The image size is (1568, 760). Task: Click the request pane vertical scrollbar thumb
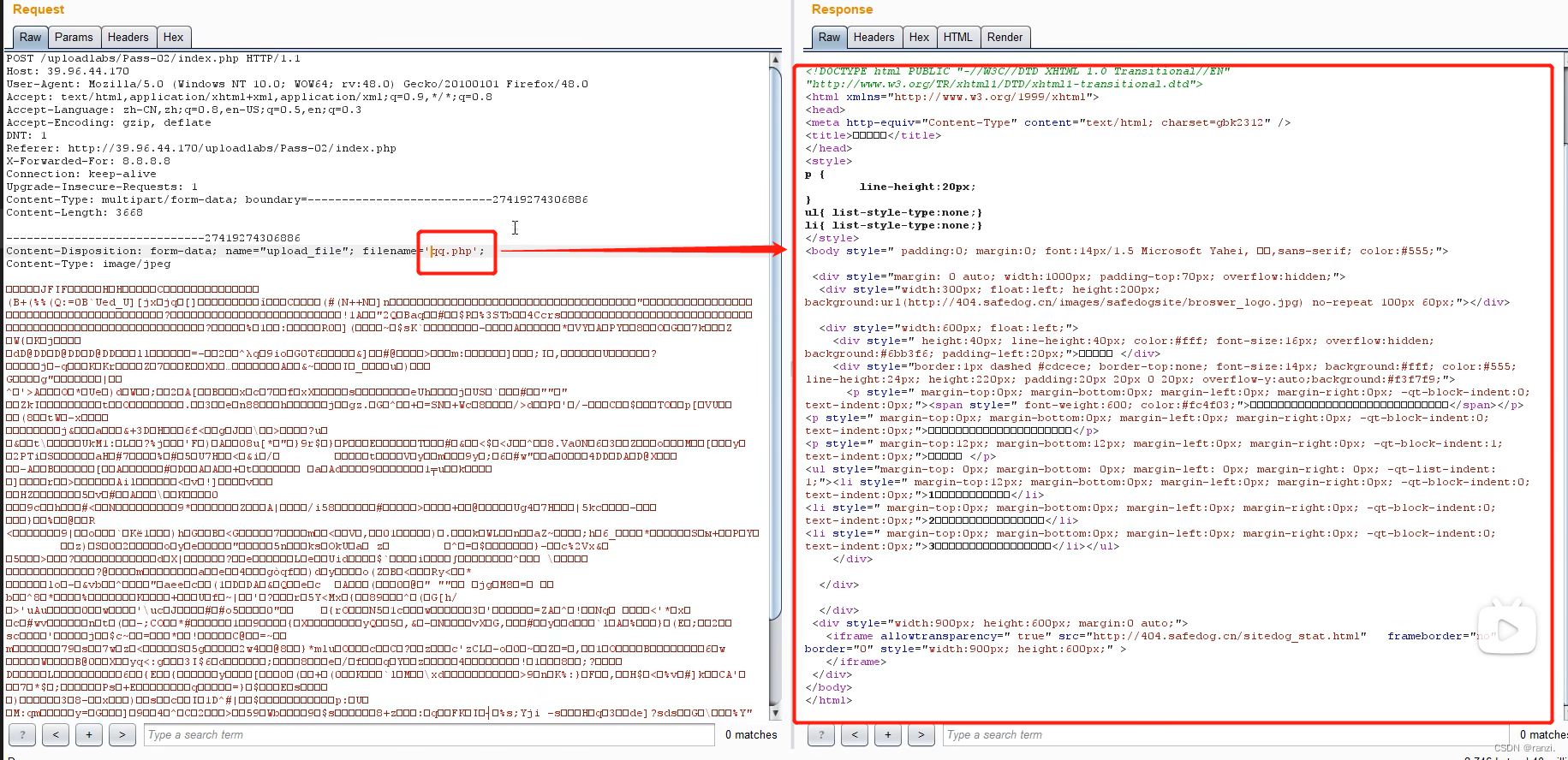click(776, 342)
